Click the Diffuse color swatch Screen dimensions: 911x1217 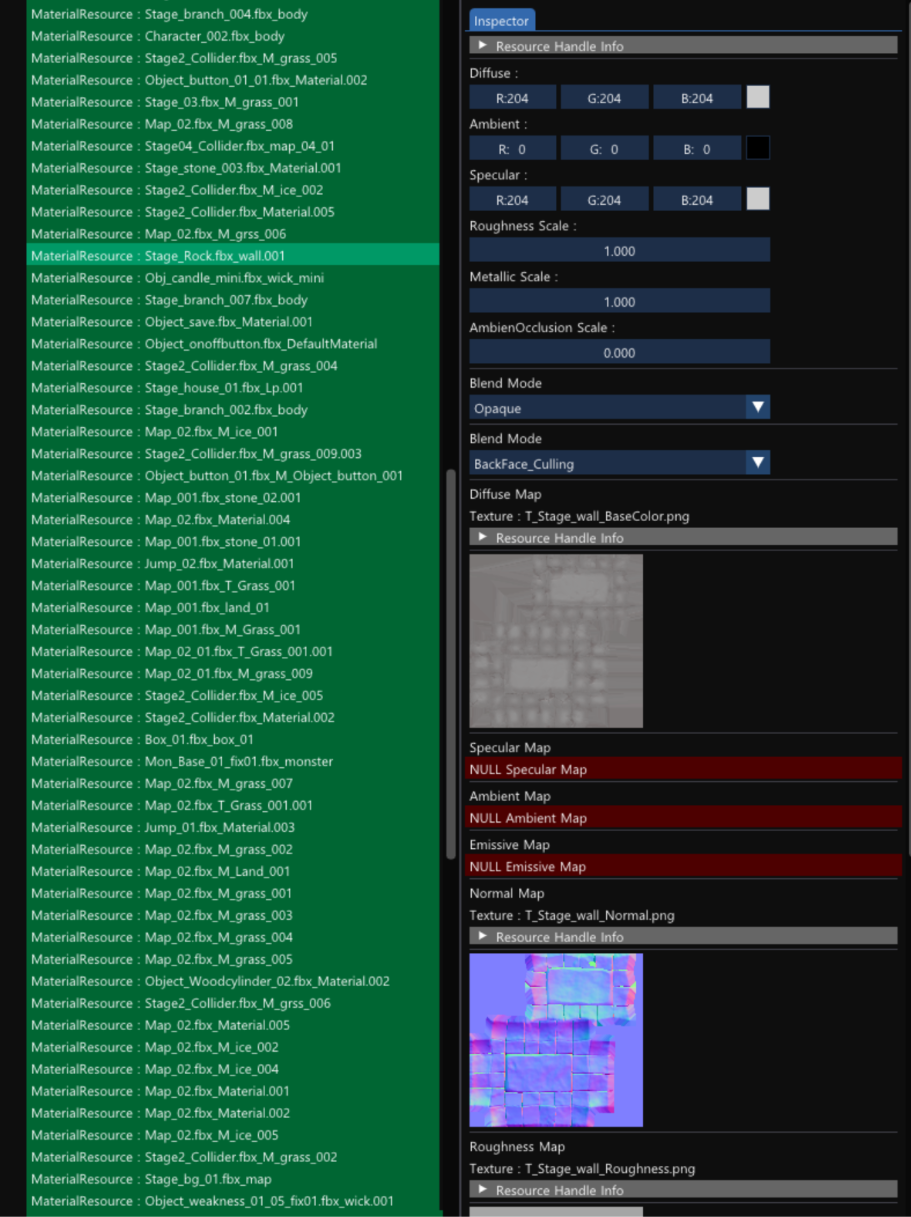point(758,97)
